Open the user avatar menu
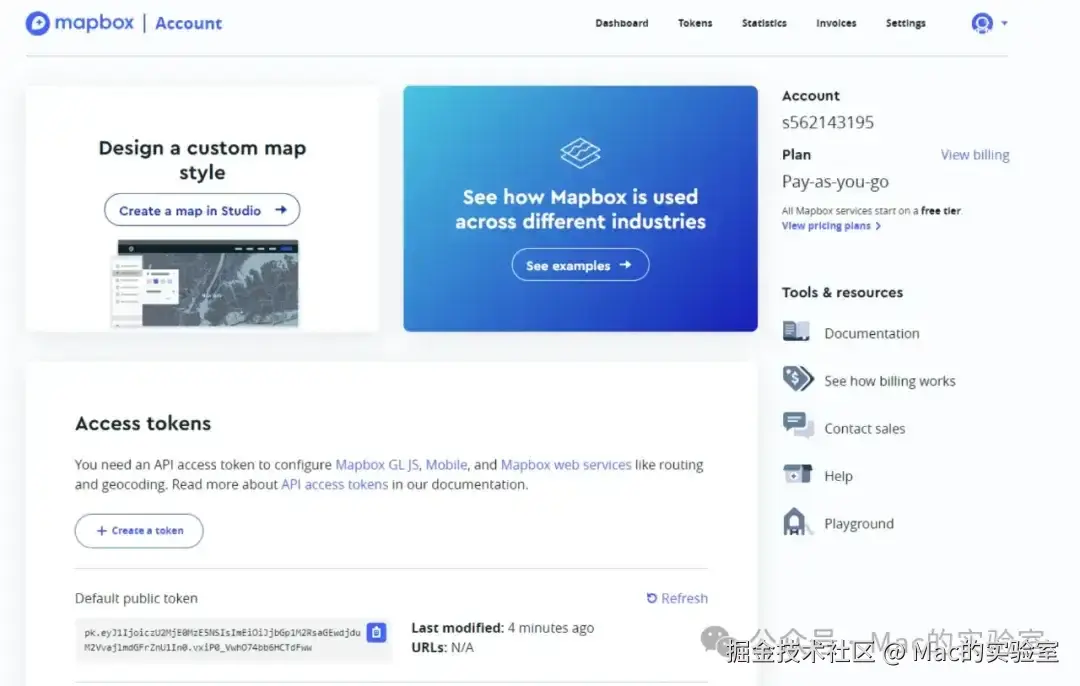 pyautogui.click(x=982, y=23)
